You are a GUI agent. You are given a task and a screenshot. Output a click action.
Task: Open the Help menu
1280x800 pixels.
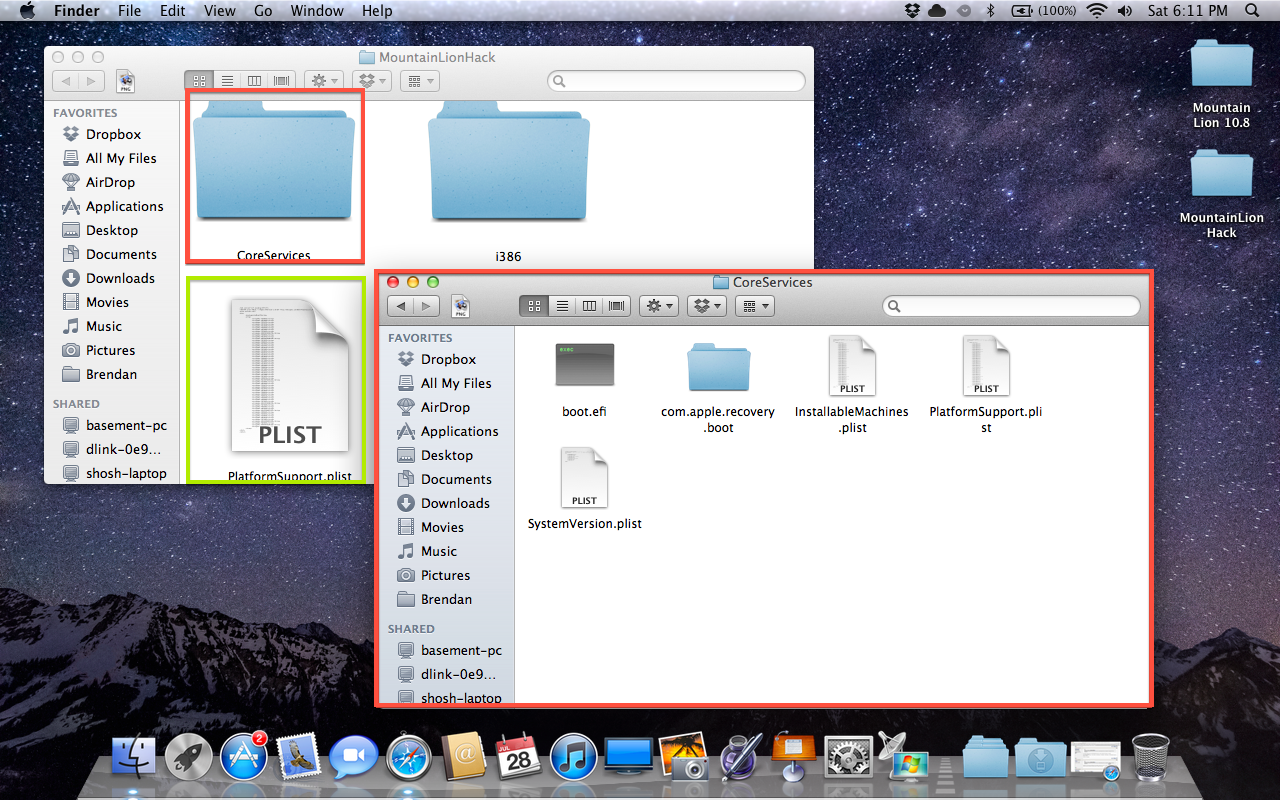click(377, 11)
